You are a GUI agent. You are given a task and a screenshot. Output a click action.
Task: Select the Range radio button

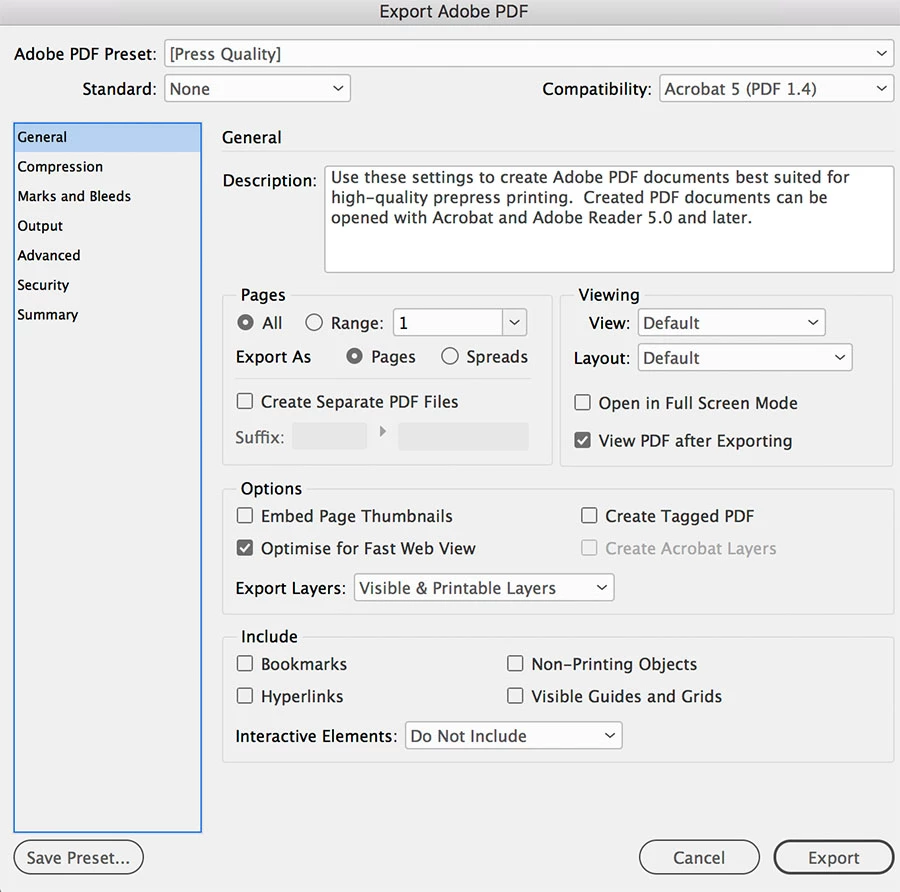point(313,323)
